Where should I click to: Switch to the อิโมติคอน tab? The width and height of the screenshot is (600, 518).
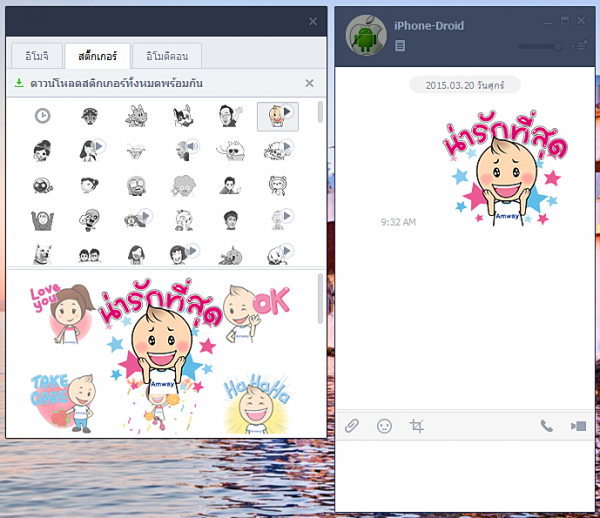click(167, 56)
